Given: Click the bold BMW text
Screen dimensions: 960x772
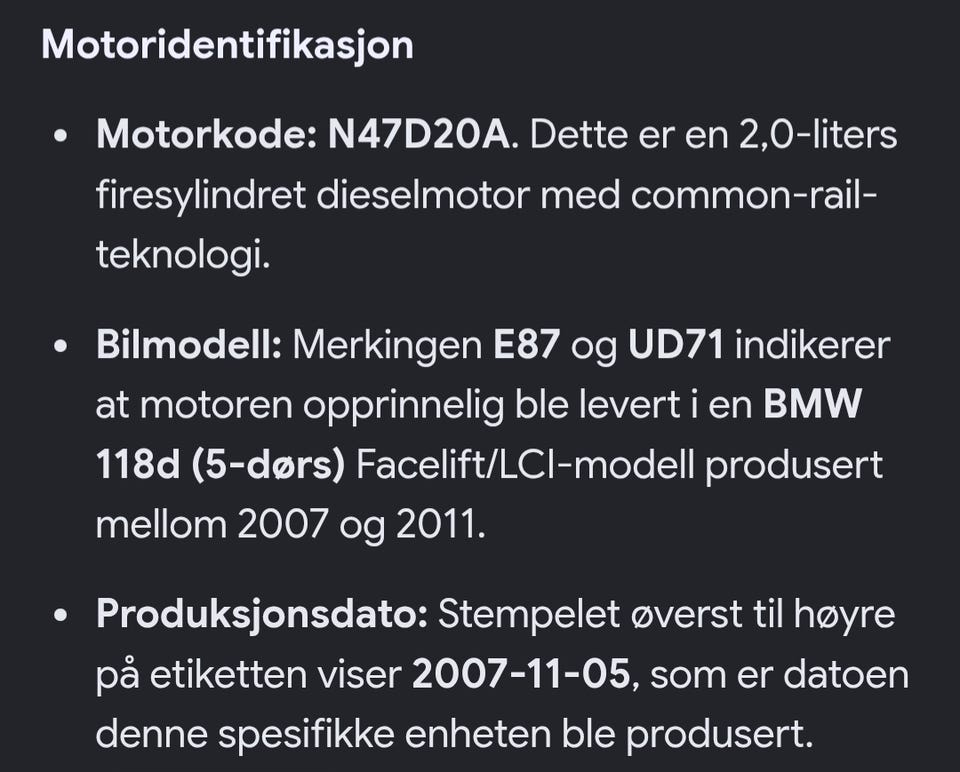Looking at the screenshot, I should coord(812,405).
